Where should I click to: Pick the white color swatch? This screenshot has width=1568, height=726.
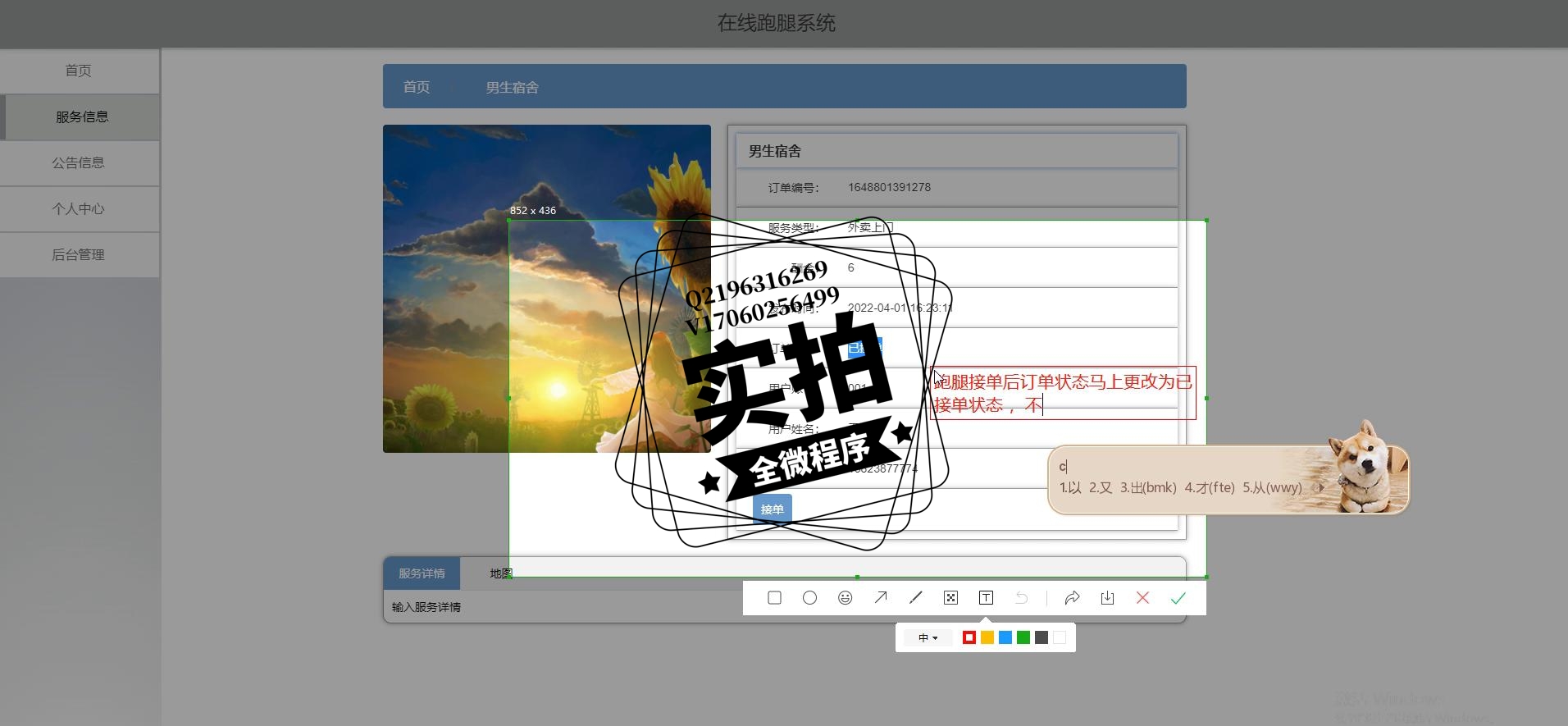1060,637
